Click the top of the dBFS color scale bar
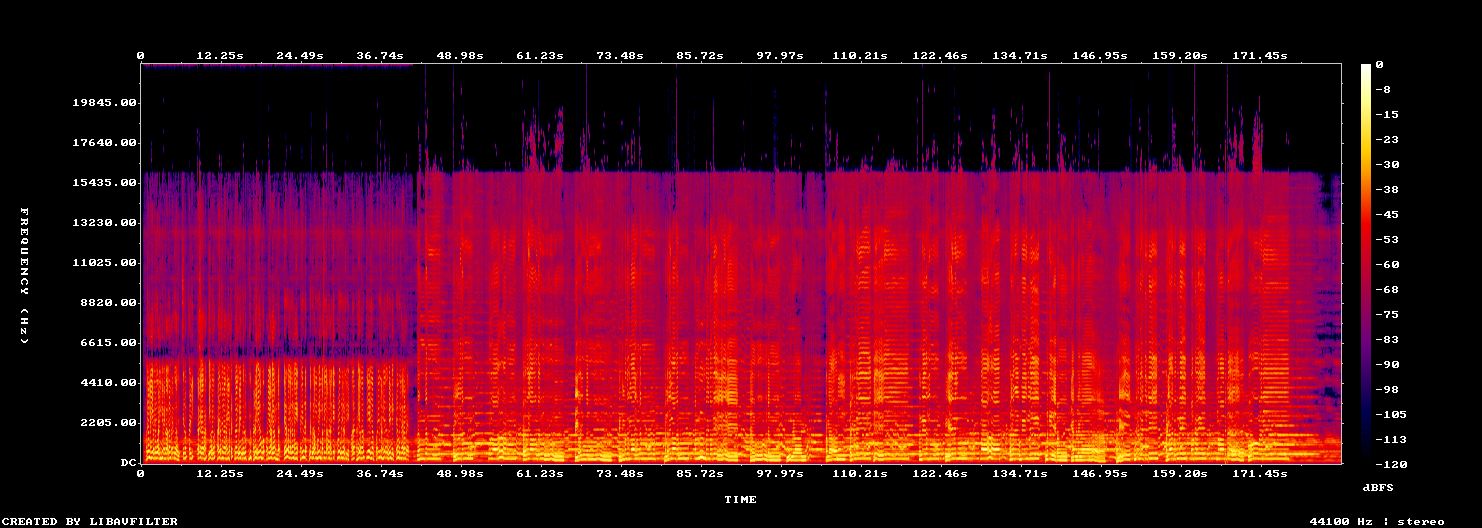The image size is (1482, 528). (x=1366, y=66)
